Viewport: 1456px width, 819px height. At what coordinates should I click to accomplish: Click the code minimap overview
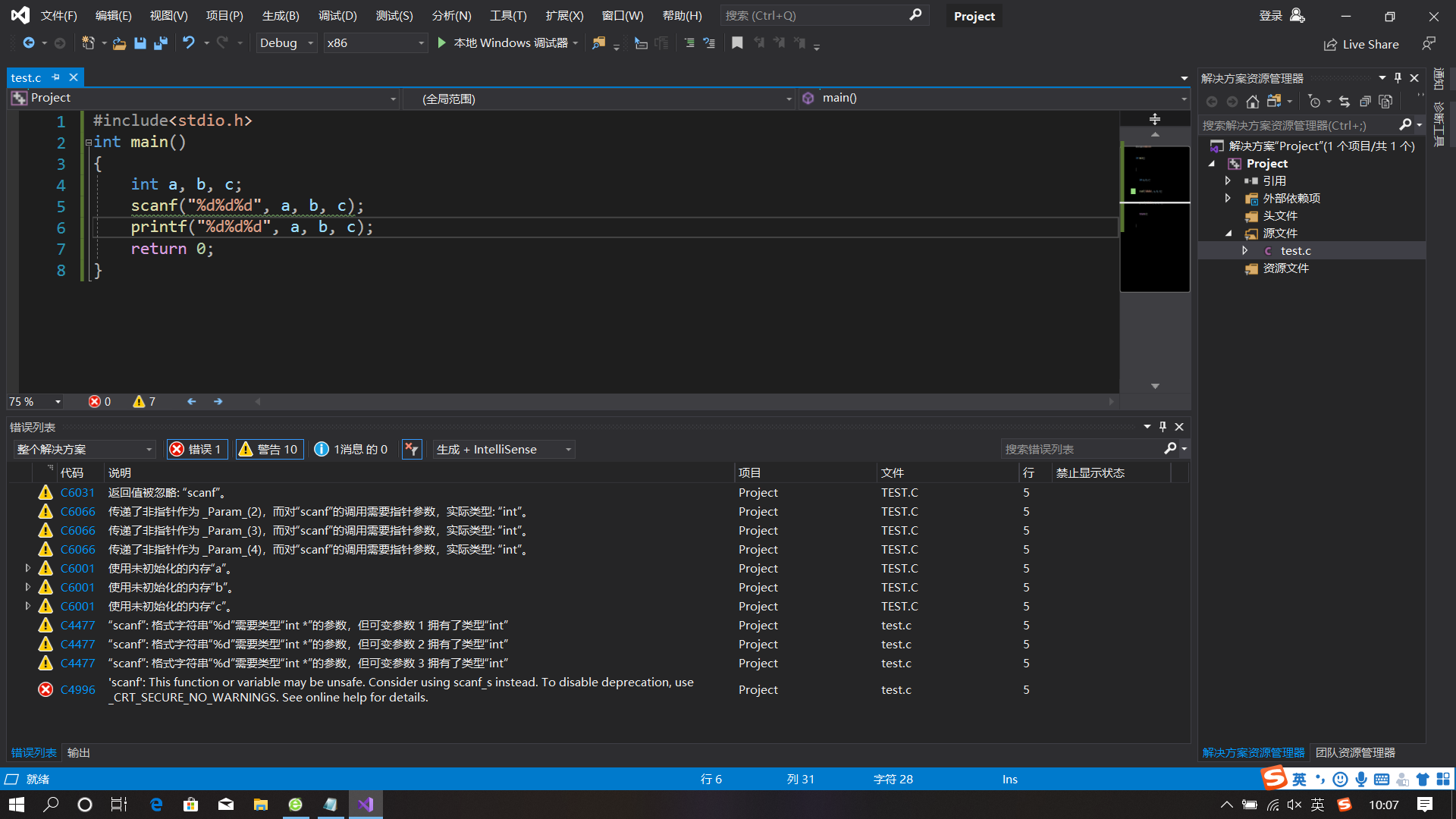click(1155, 218)
